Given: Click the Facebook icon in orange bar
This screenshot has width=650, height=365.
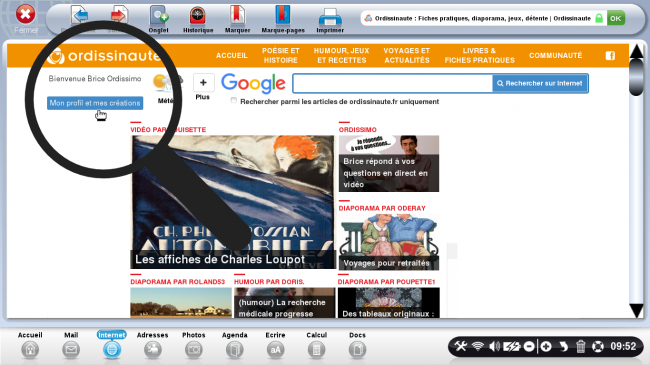Looking at the screenshot, I should coord(610,55).
